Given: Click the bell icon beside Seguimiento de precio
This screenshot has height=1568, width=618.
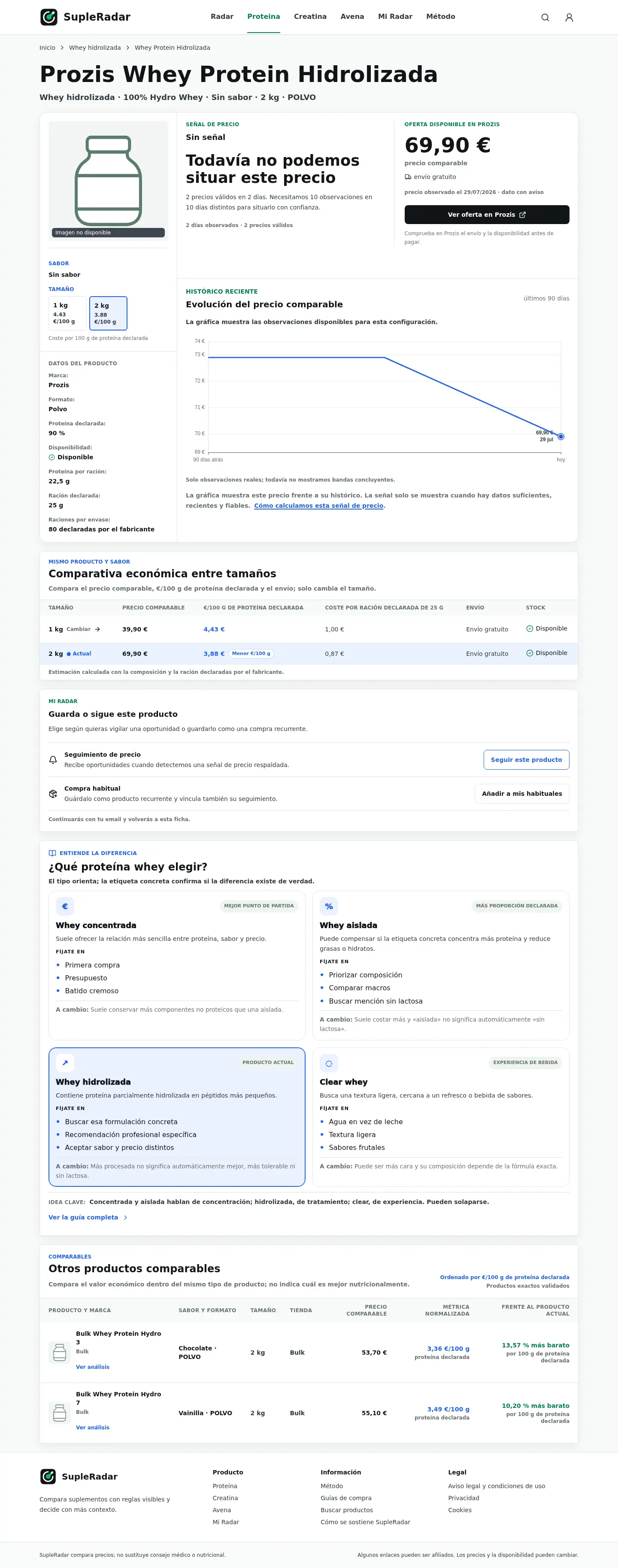Looking at the screenshot, I should (x=53, y=760).
